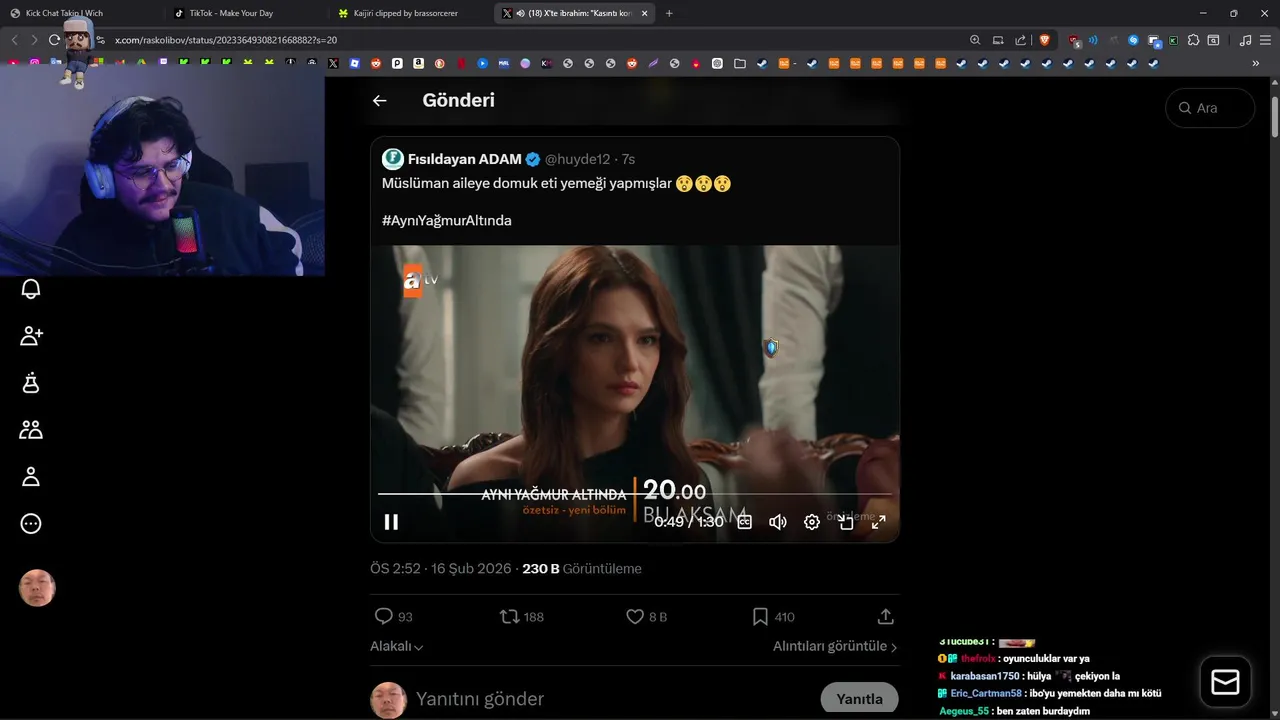The width and height of the screenshot is (1280, 720).
Task: Open notifications bell in X sidebar
Action: coord(31,289)
